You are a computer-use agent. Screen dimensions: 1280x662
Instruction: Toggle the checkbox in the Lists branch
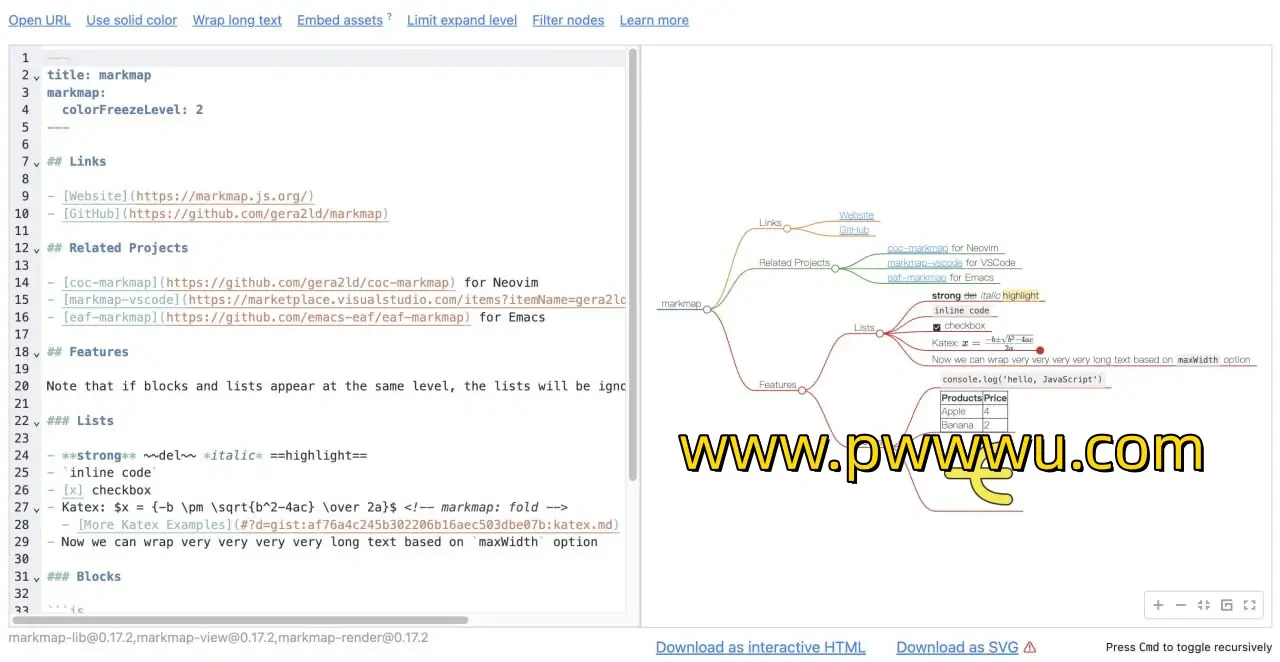937,326
